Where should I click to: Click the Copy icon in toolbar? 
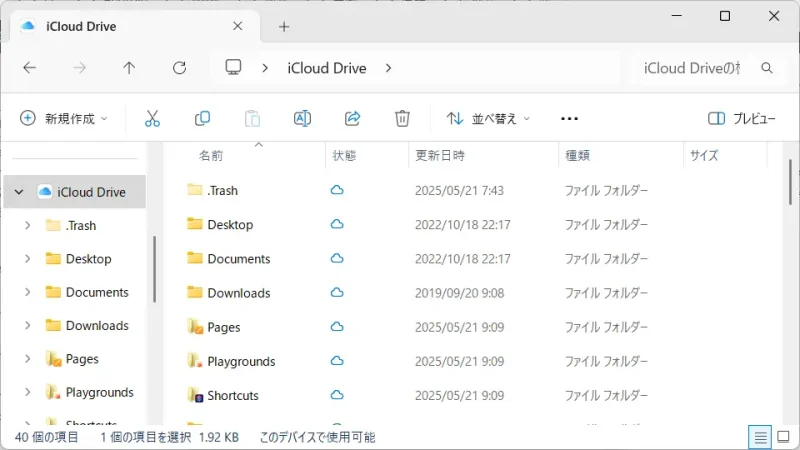(x=202, y=118)
